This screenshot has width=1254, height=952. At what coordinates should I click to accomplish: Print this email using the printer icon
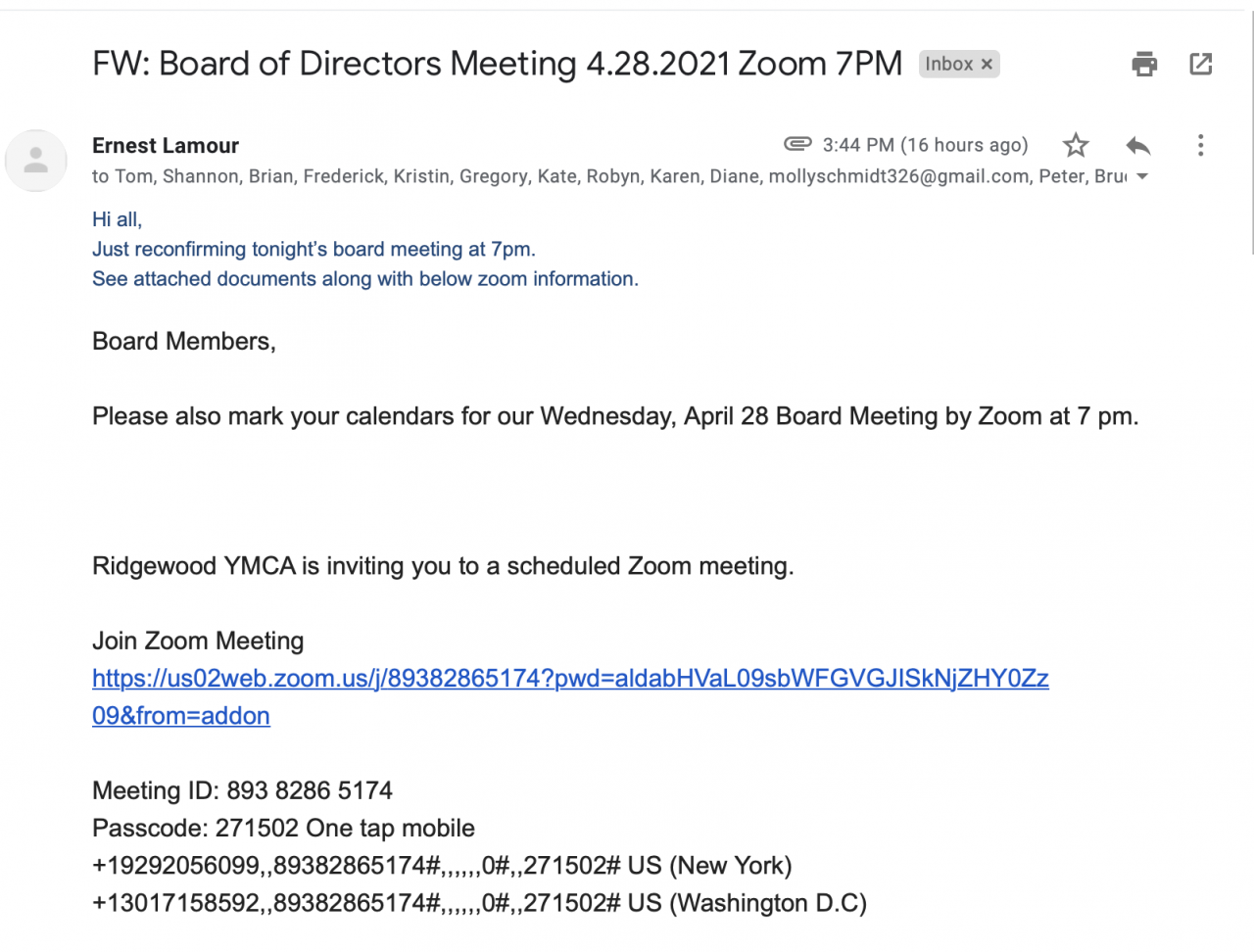1144,65
